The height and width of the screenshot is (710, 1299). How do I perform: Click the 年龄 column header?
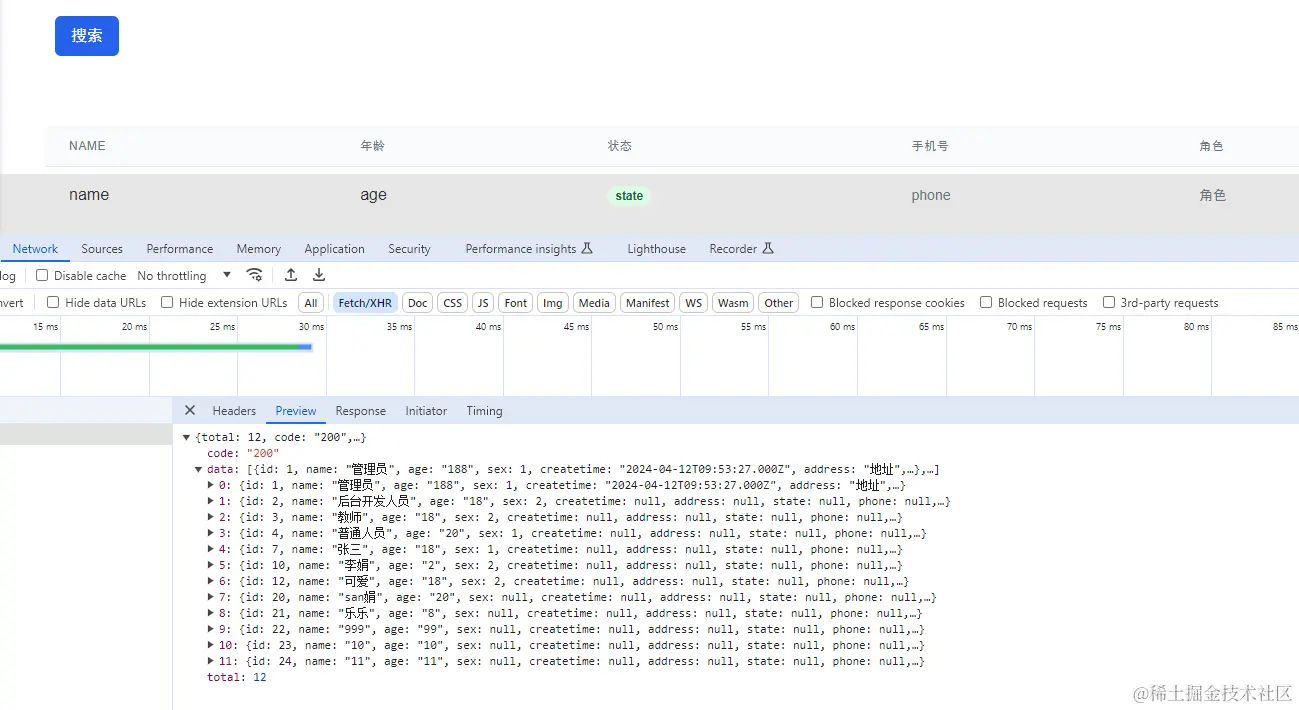click(372, 146)
